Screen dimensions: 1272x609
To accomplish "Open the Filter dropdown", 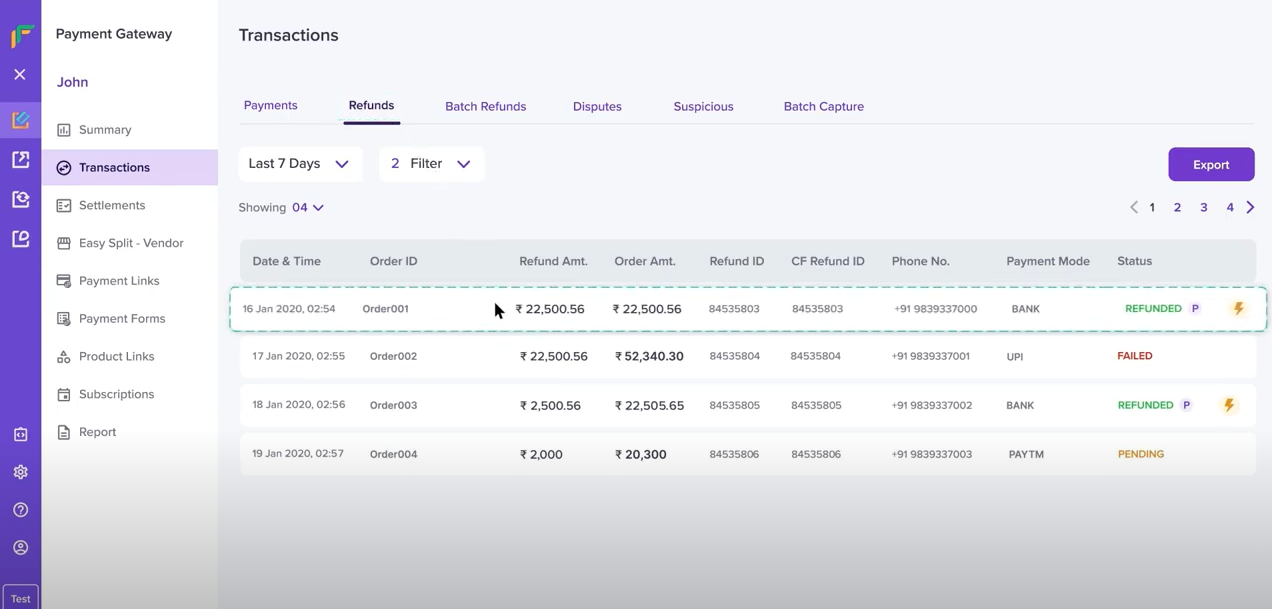I will [x=431, y=164].
